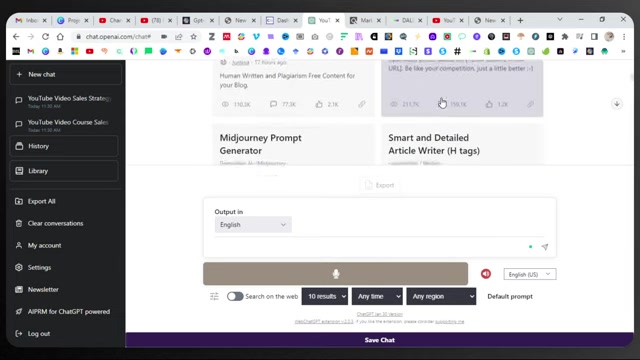Mute the red speaker icon
Screen dimensions: 640x360
(x=486, y=274)
